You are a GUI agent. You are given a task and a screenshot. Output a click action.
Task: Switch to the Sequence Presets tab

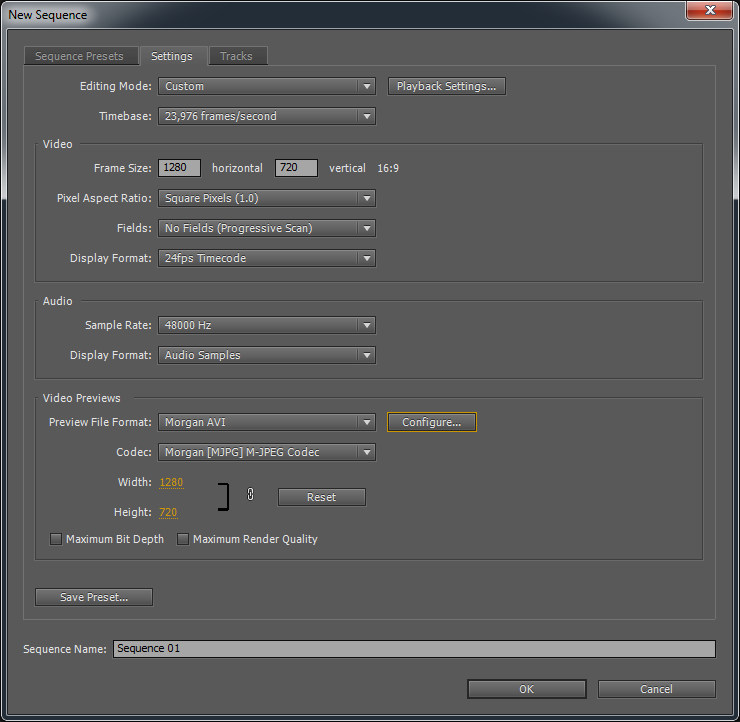[x=80, y=57]
